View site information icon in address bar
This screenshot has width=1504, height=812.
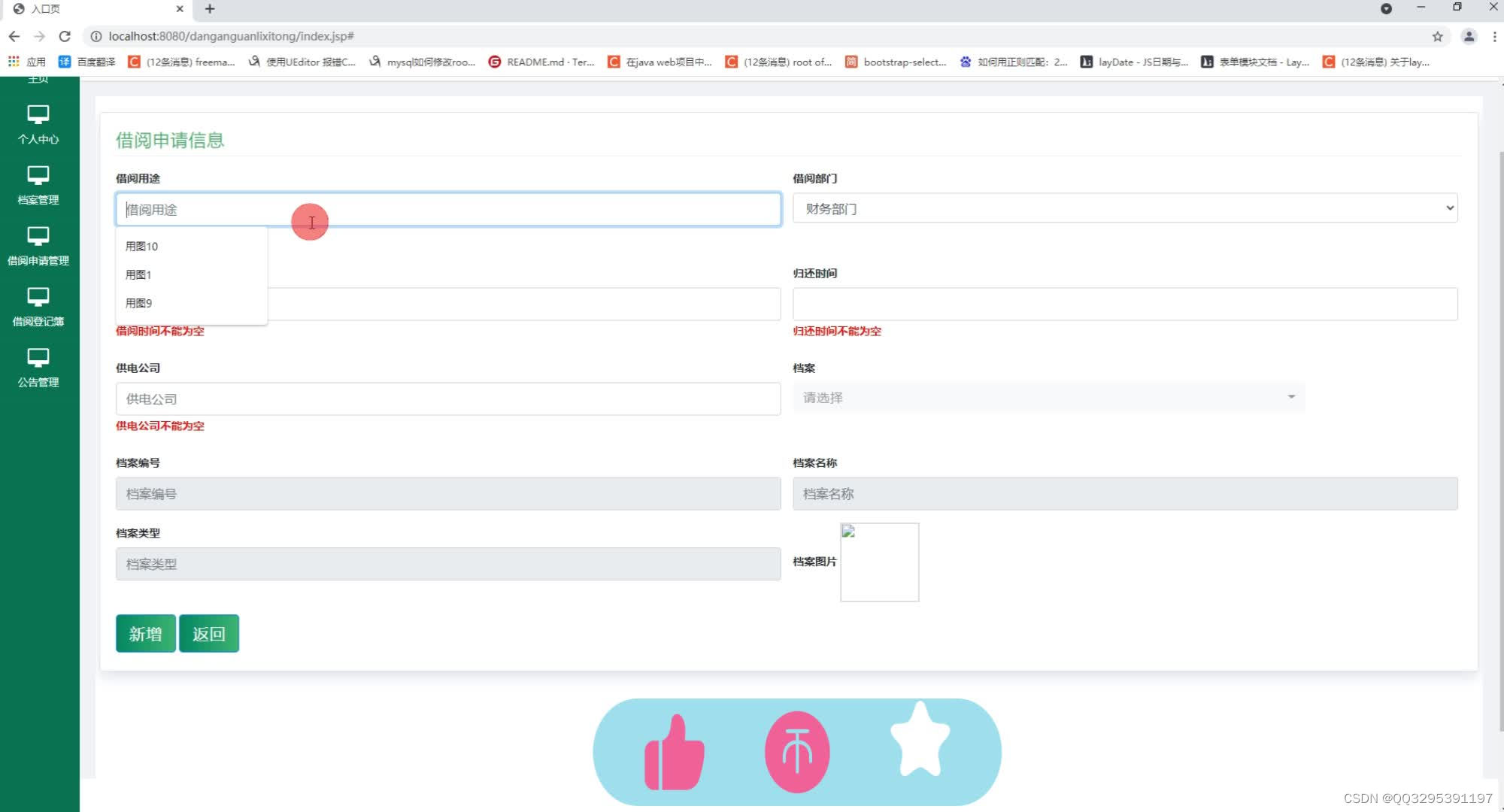(96, 36)
